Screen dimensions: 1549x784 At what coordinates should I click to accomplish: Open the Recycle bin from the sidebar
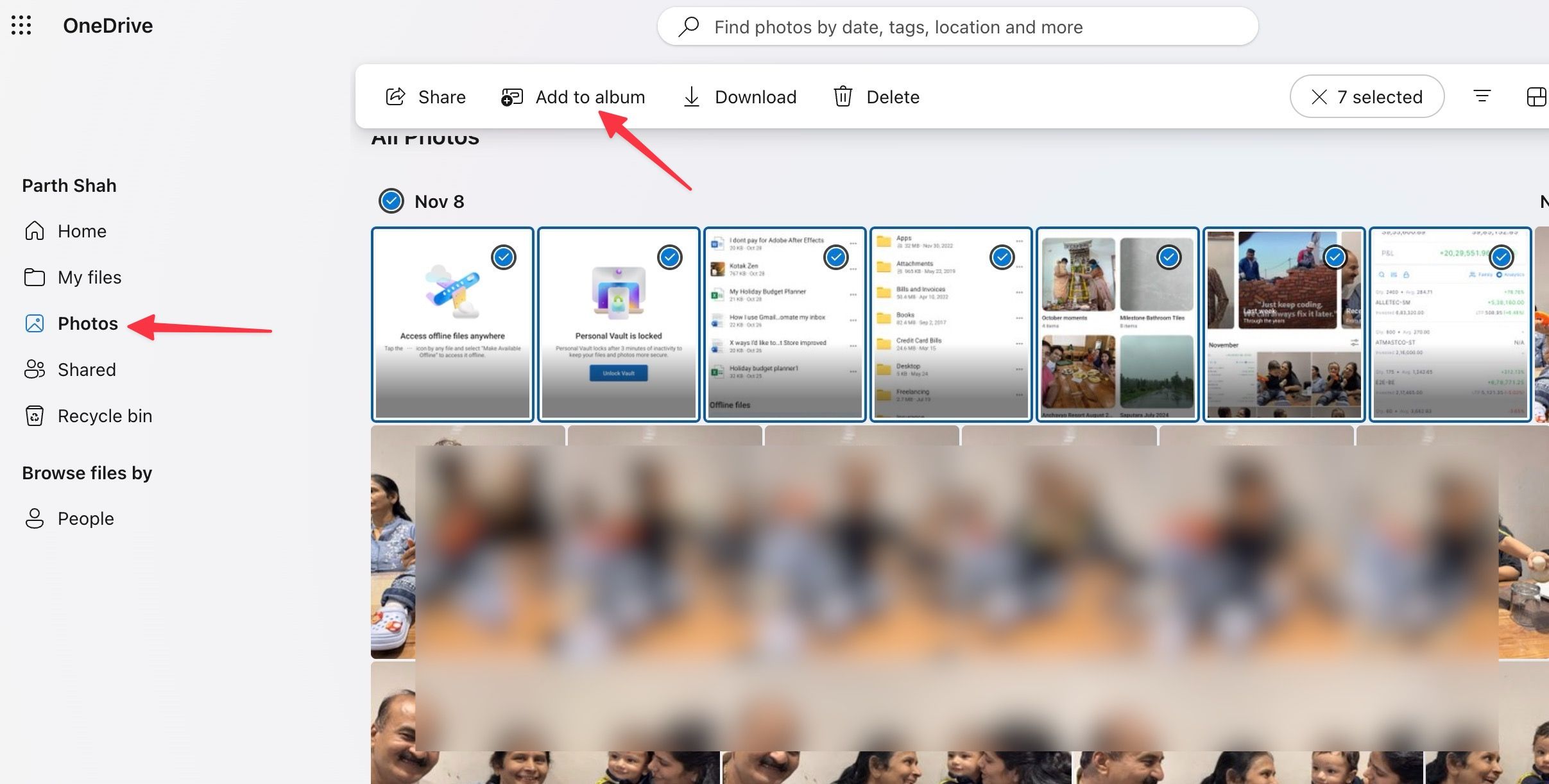pos(105,416)
